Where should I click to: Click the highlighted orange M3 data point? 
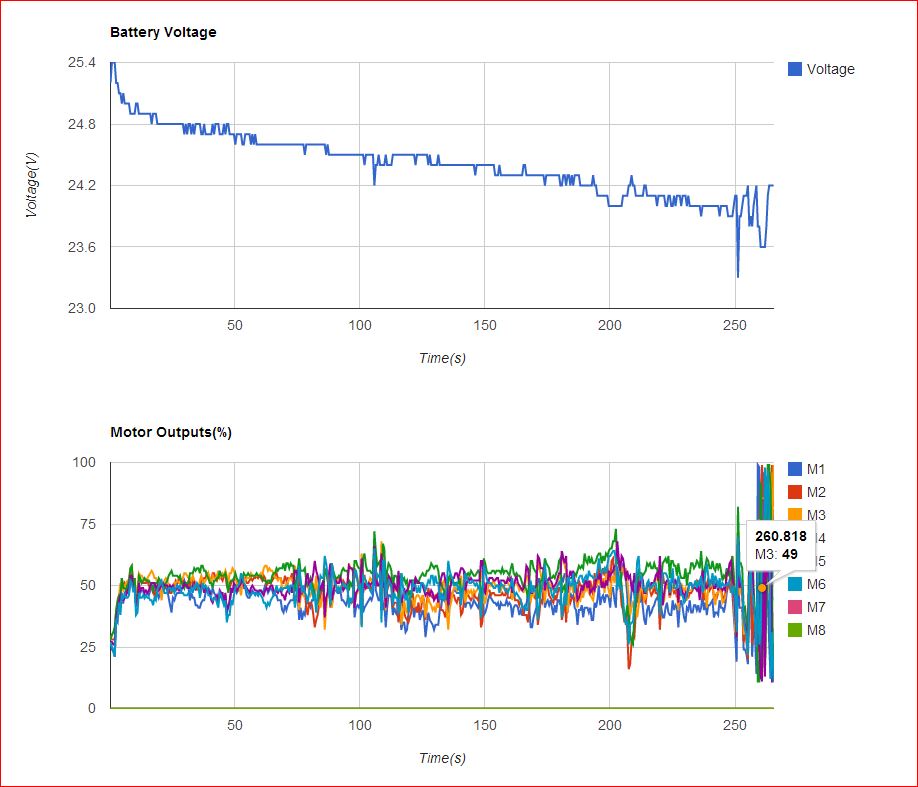(762, 588)
